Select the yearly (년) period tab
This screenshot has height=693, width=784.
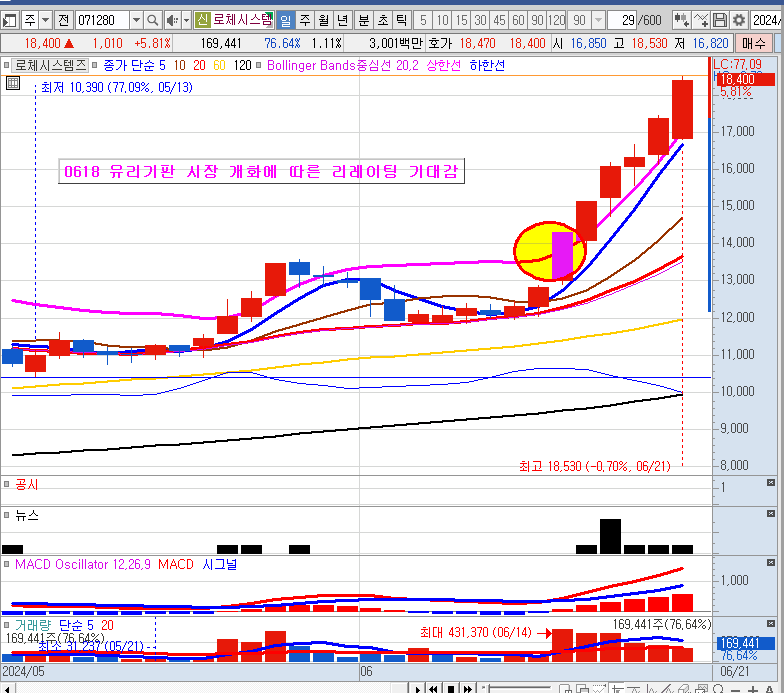[342, 20]
